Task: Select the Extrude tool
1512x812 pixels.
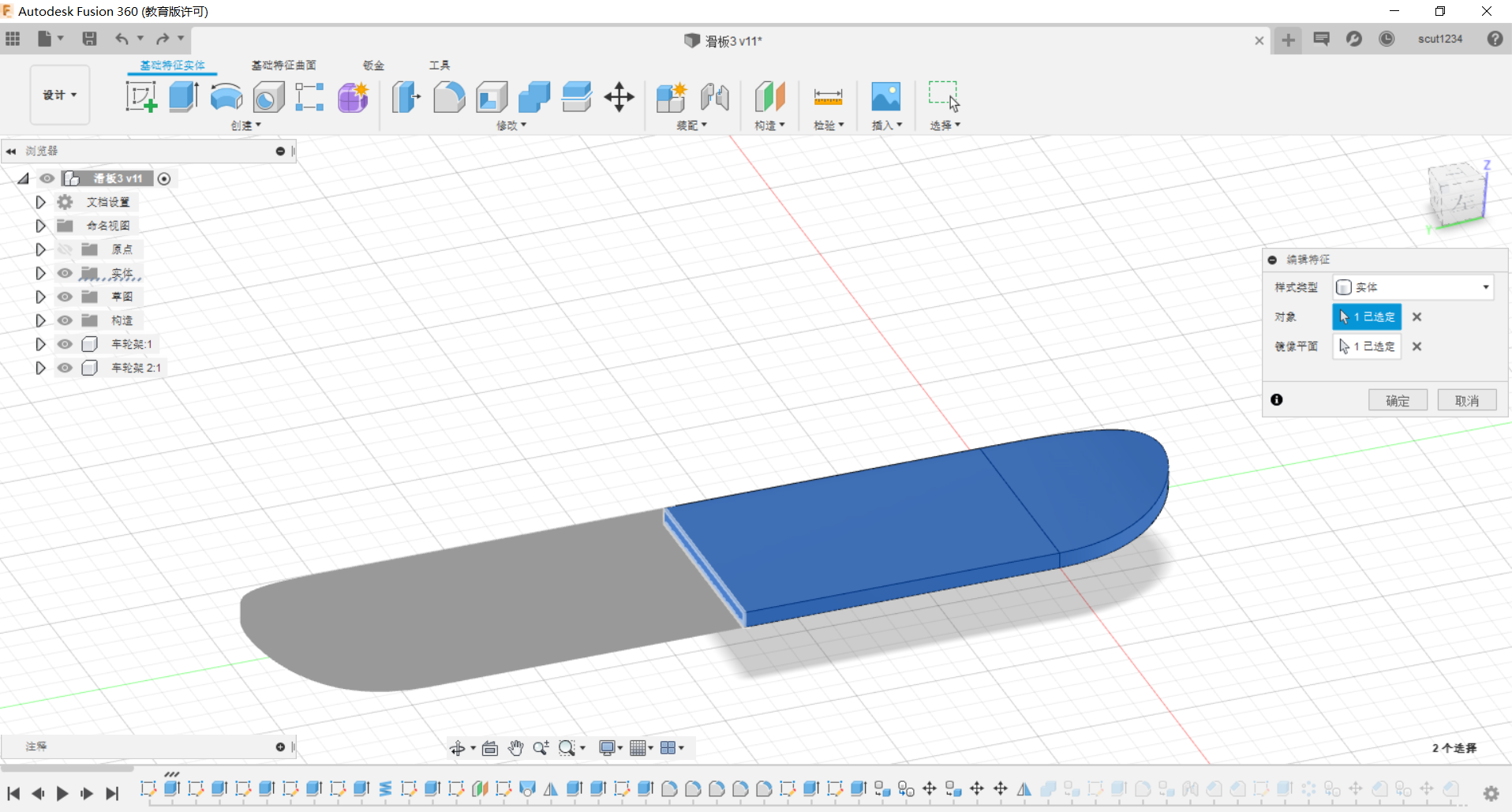Action: [184, 97]
